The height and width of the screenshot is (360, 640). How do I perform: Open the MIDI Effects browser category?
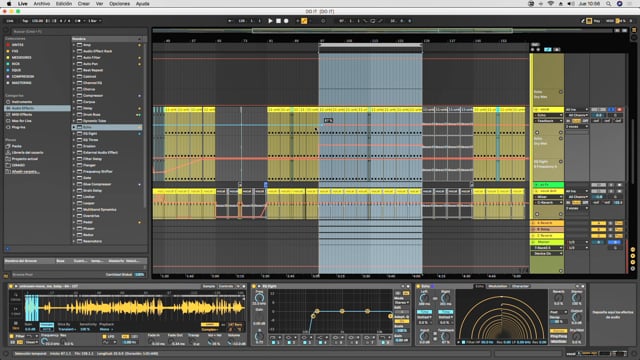coord(22,114)
